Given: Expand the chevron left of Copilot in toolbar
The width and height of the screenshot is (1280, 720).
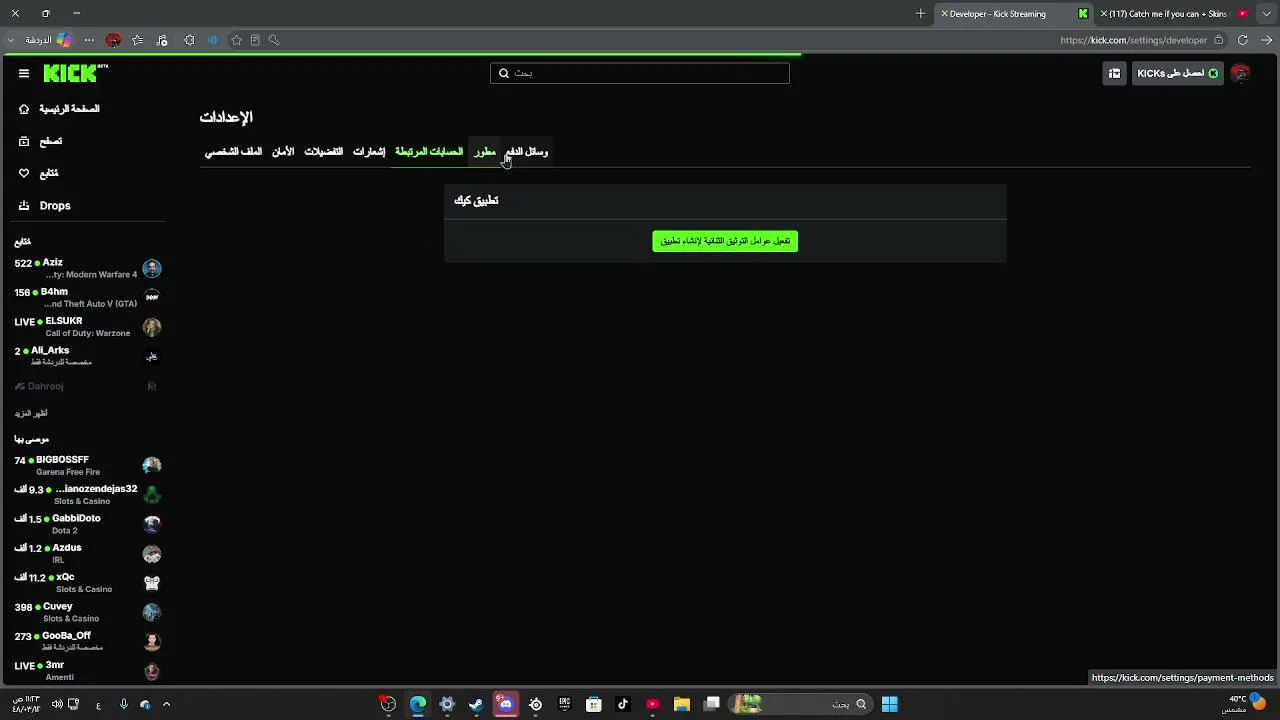Looking at the screenshot, I should (11, 40).
